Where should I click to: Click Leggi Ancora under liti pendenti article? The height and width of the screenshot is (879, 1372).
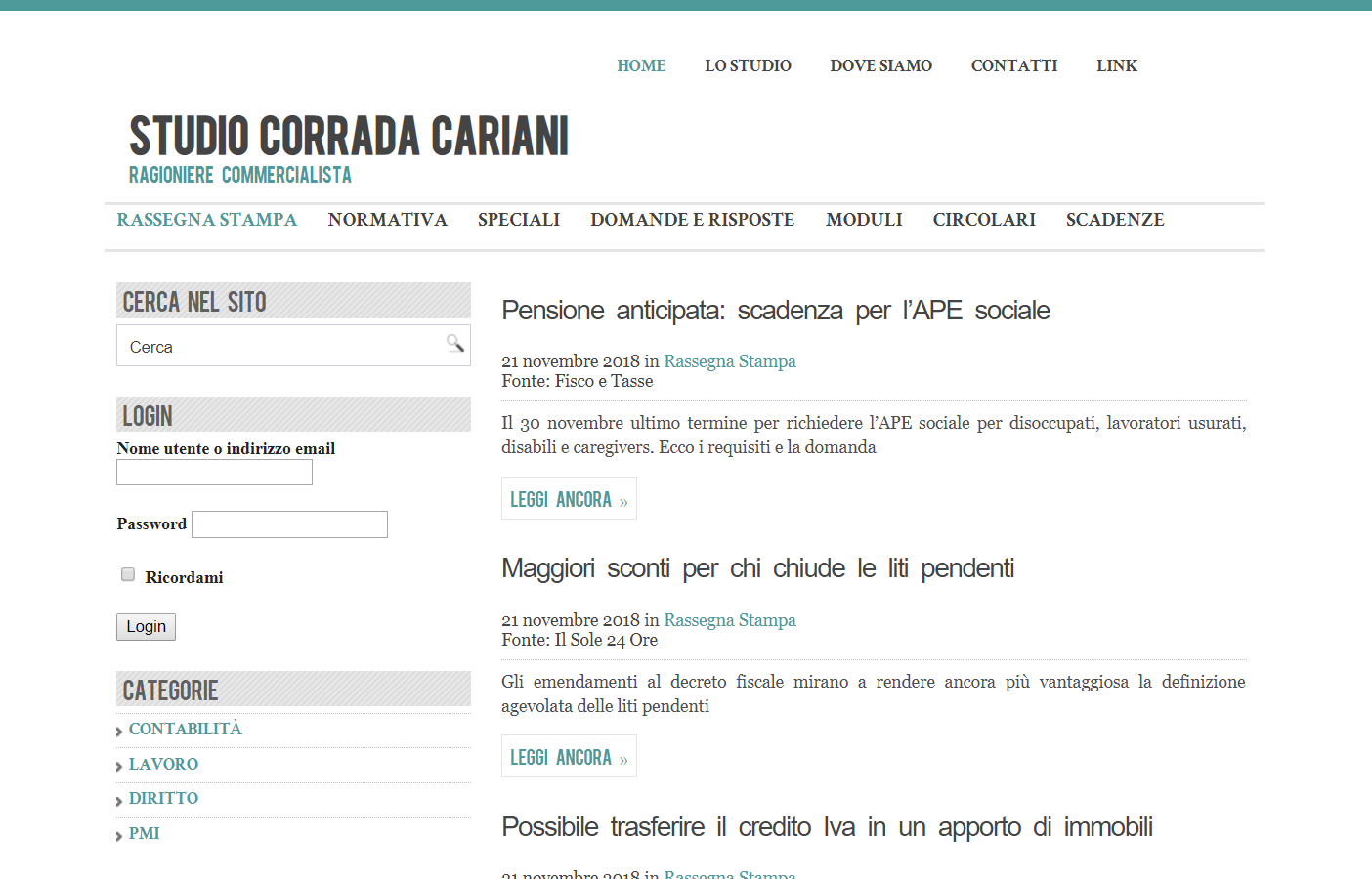click(x=569, y=757)
